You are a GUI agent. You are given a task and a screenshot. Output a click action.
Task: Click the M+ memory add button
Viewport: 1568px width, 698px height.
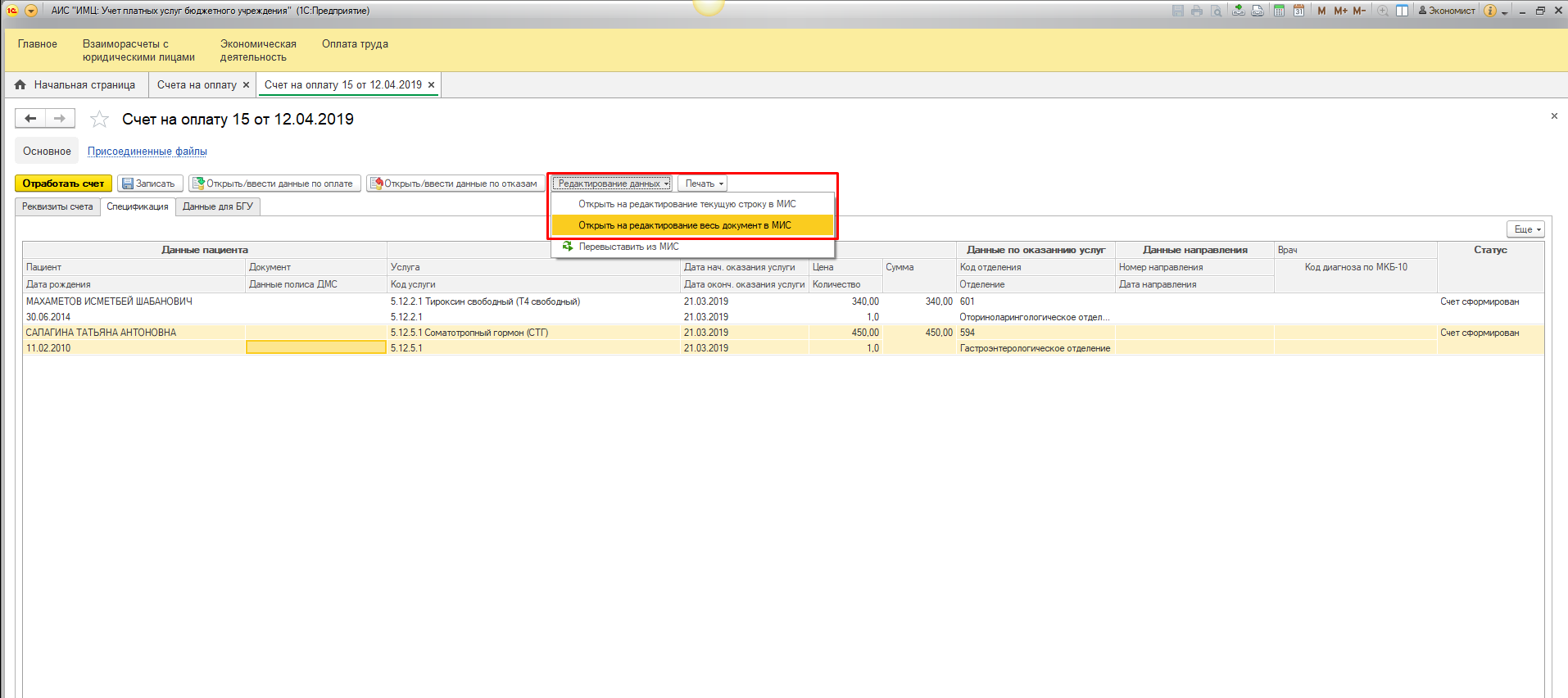1340,11
